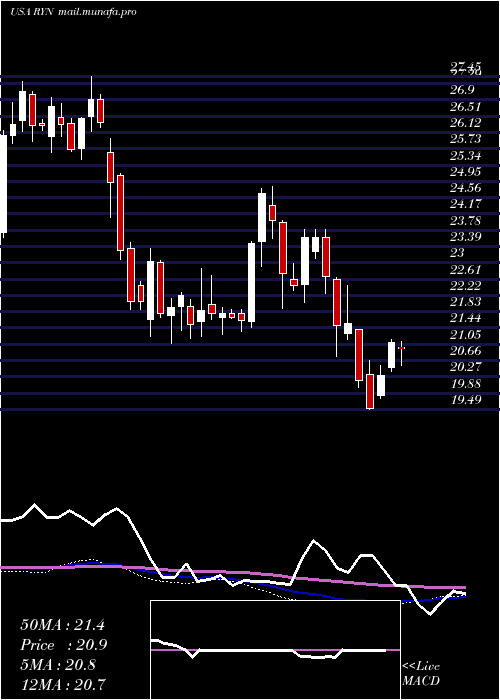Click inside the Live MACD inset chart

pyautogui.click(x=275, y=650)
